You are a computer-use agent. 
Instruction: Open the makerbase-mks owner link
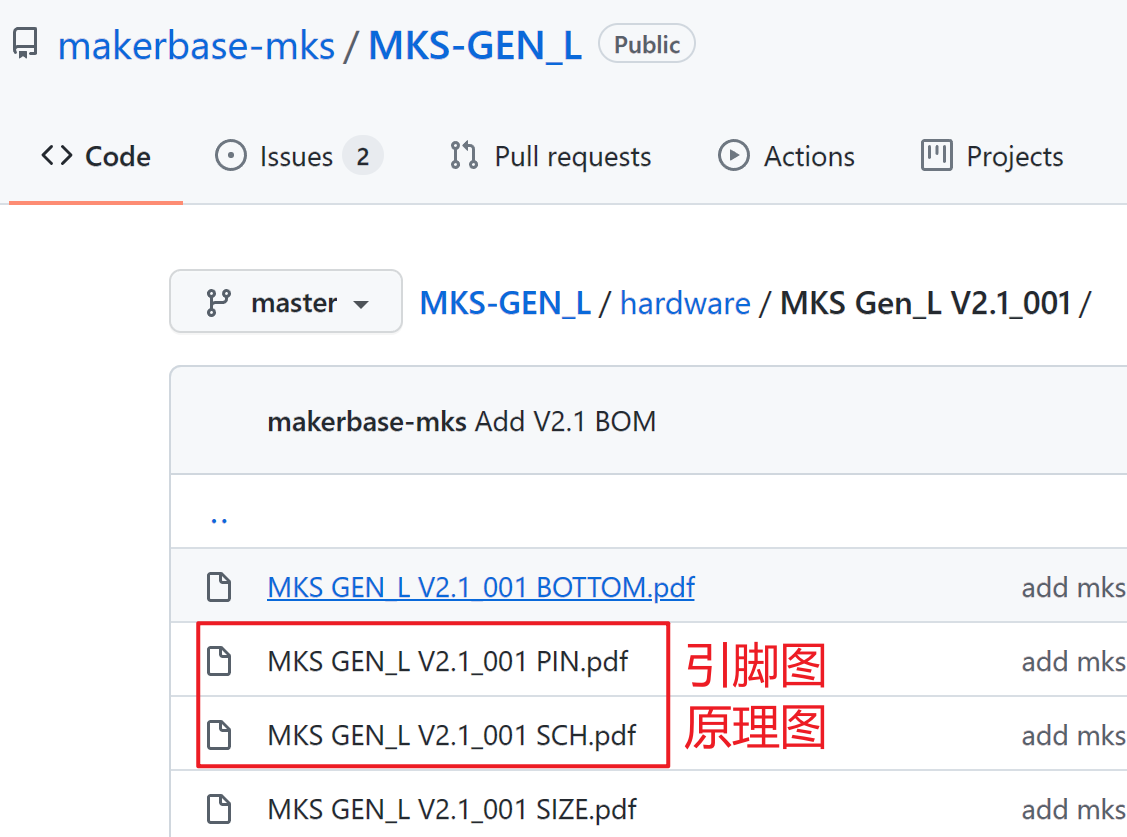point(196,45)
